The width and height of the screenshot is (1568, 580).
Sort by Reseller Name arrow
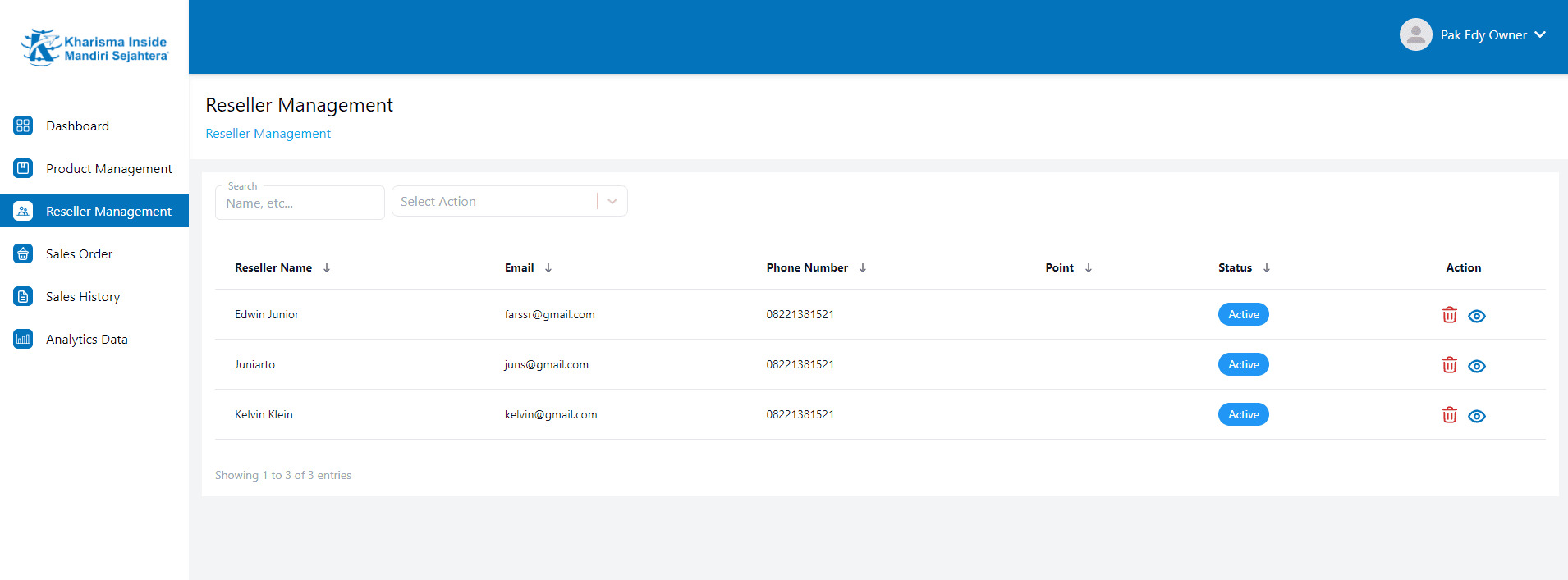(x=327, y=267)
